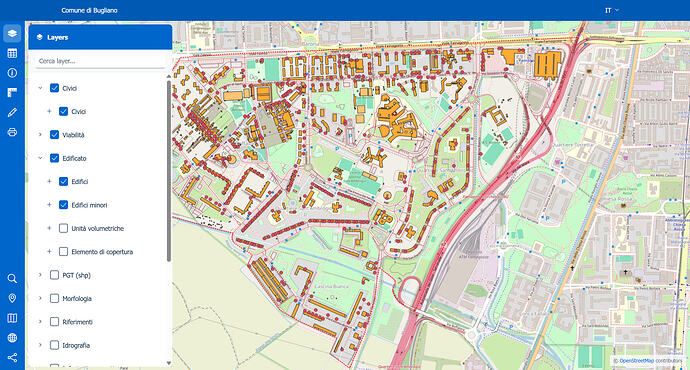Image resolution: width=690 pixels, height=370 pixels.
Task: Expand the Viabilità group chevron
Action: (40, 135)
